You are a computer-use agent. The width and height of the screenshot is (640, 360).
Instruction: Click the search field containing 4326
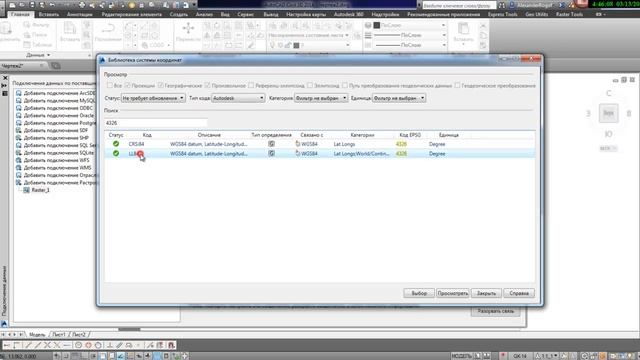point(156,122)
